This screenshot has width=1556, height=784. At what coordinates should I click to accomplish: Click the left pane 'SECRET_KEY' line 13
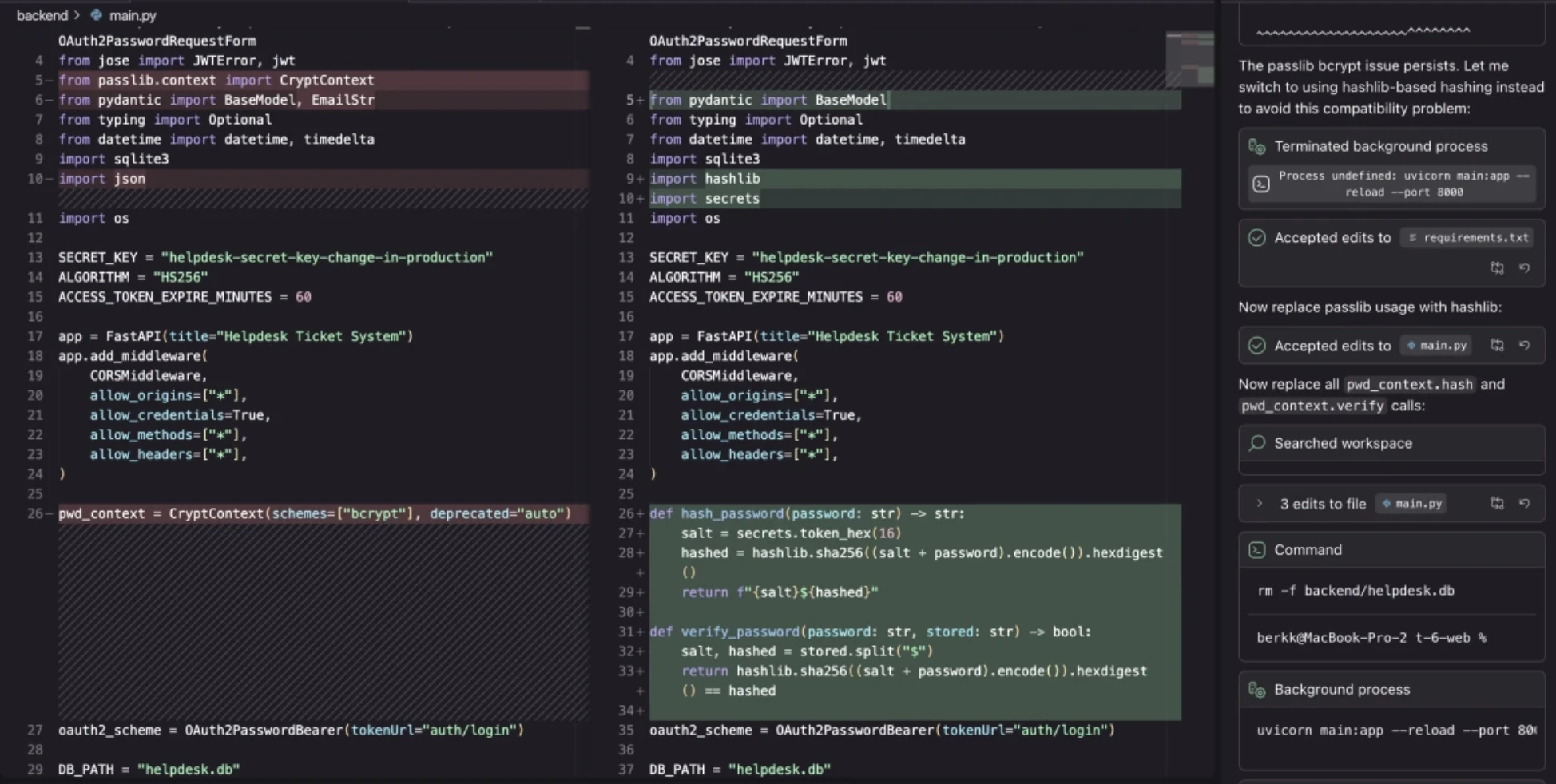click(276, 257)
